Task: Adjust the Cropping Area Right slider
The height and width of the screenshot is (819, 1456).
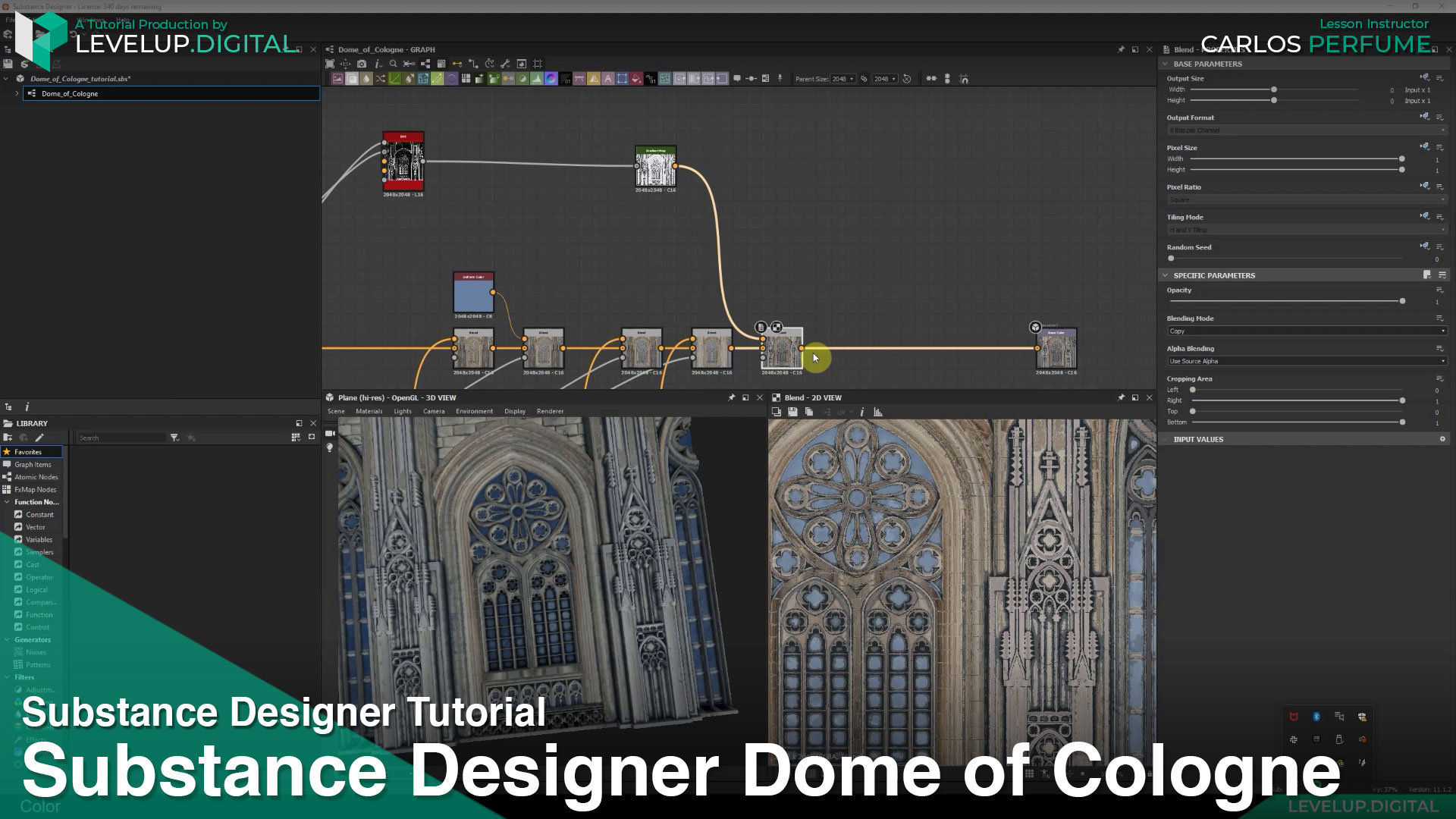Action: click(1402, 400)
